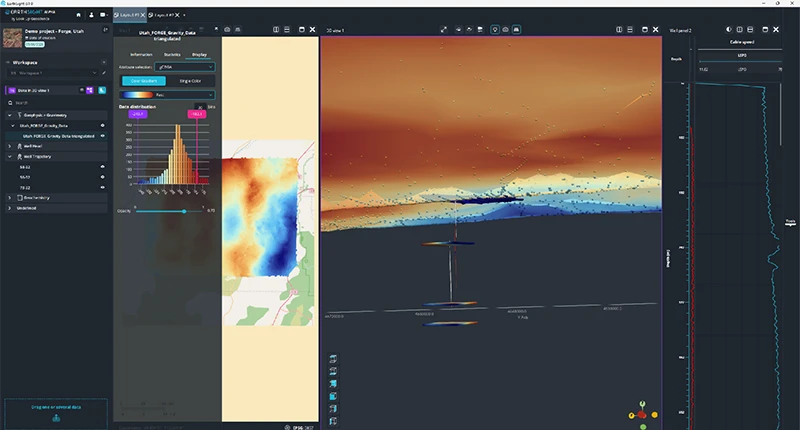Image resolution: width=800 pixels, height=430 pixels.
Task: Open the home icon in header
Action: click(x=79, y=15)
